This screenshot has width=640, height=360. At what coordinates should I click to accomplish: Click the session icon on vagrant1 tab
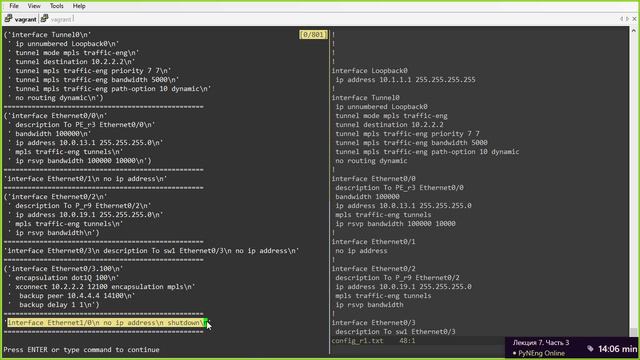tap(44, 19)
